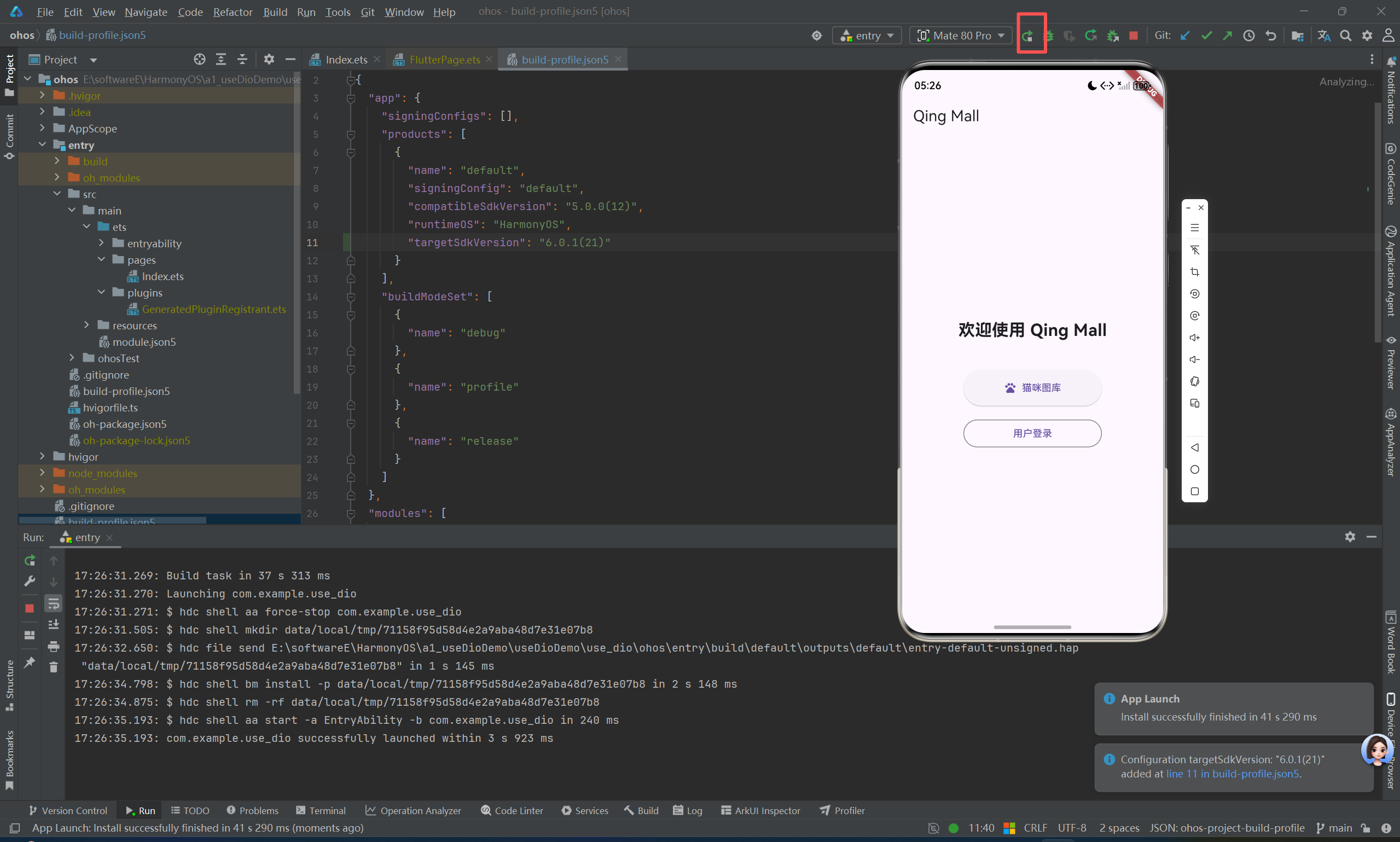Click the green Run entry toolbar icon
Screen dimensions: 1400x842
point(1027,36)
